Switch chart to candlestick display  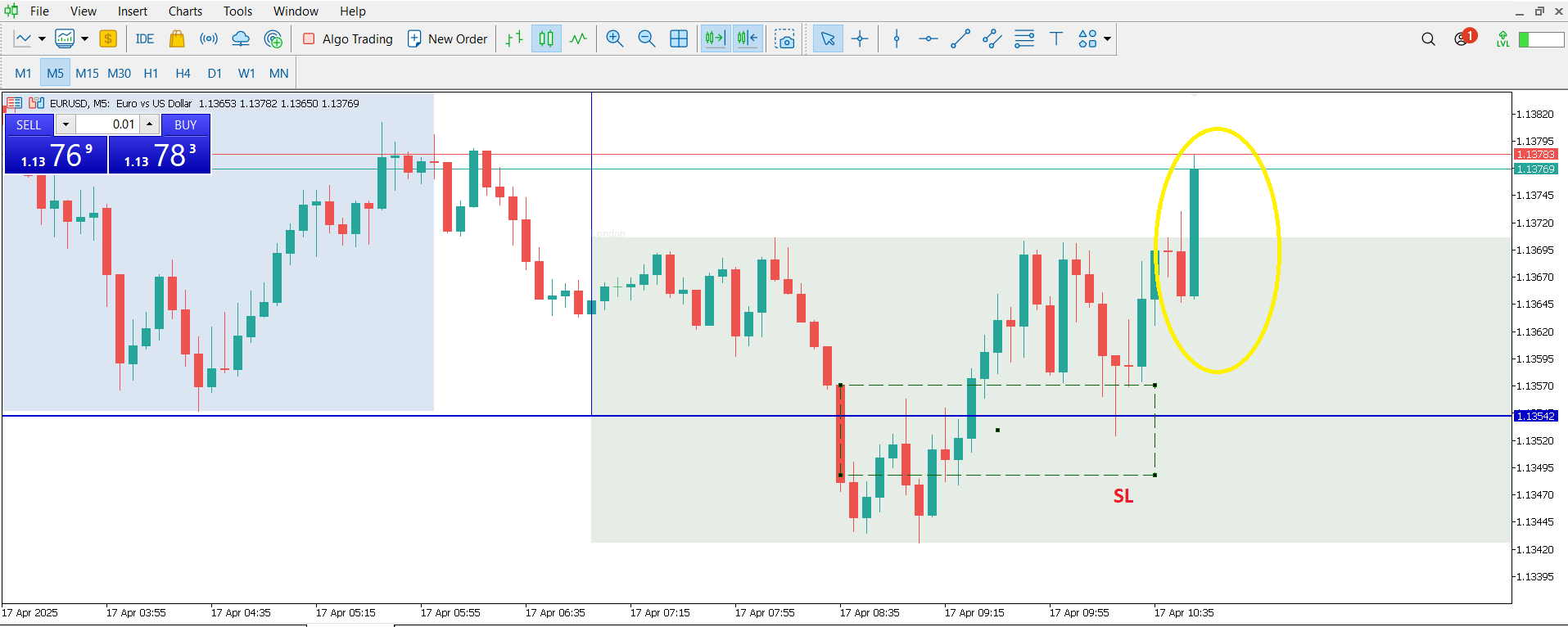click(x=546, y=39)
